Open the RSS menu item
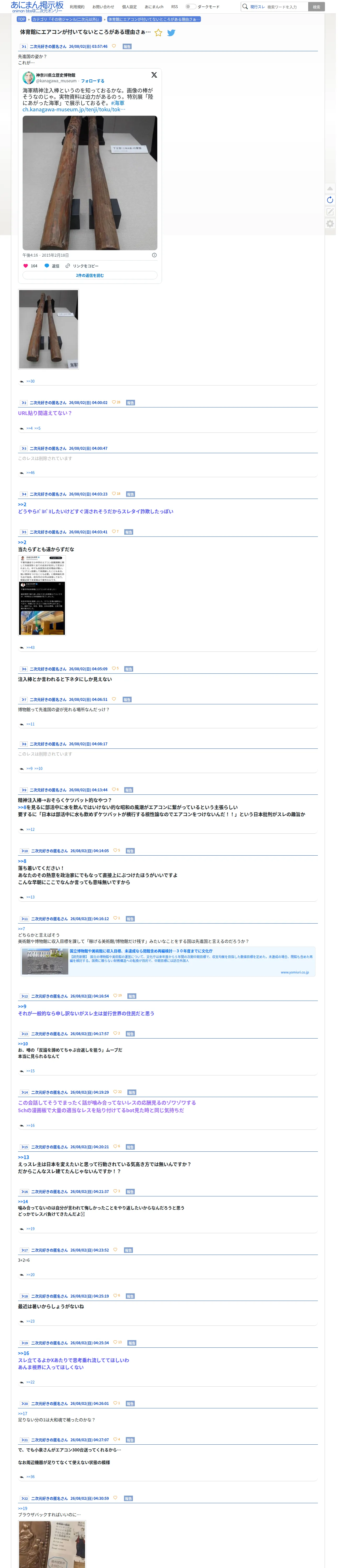This screenshot has width=338, height=1568. point(175,7)
